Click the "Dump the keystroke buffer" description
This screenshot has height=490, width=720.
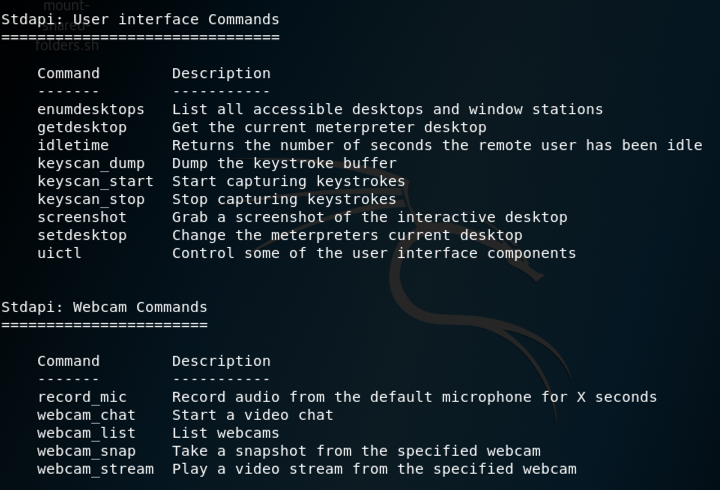[x=284, y=163]
